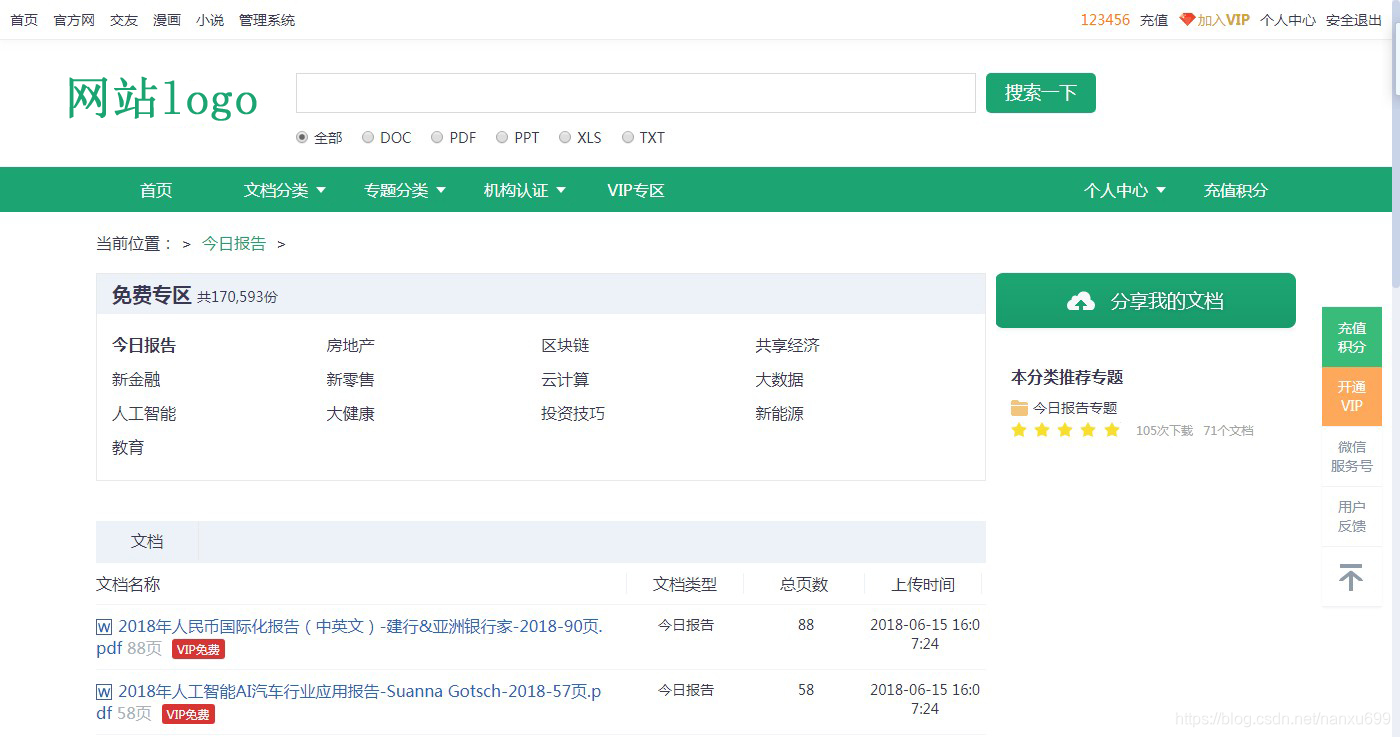Viewport: 1400px width, 737px height.
Task: Click 充值 link in top bar
Action: pyautogui.click(x=1154, y=20)
